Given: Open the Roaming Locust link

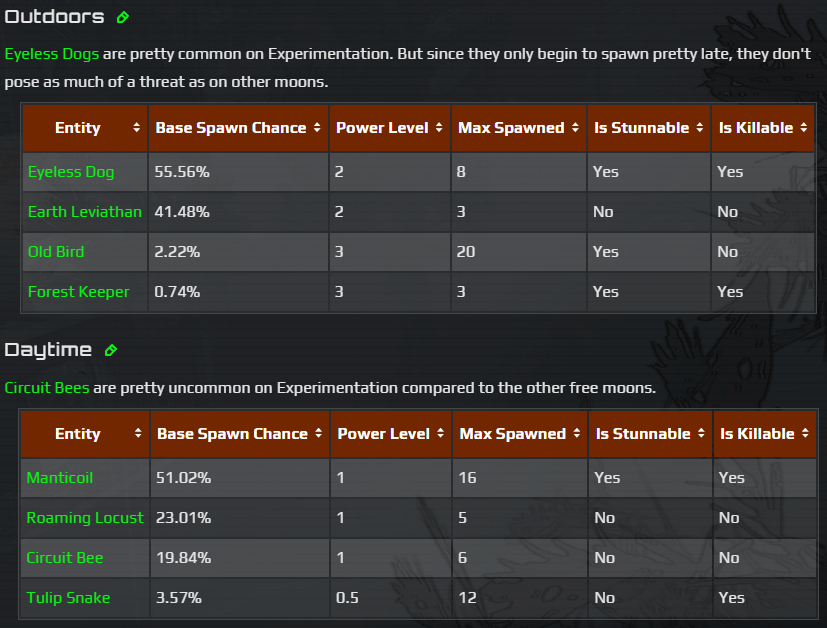Looking at the screenshot, I should pos(85,518).
